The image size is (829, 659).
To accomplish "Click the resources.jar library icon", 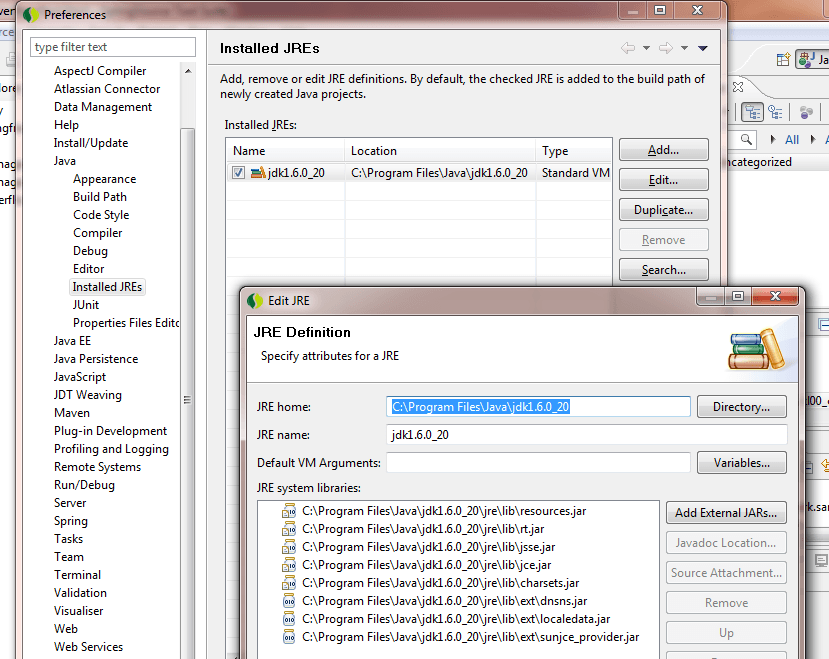I will point(289,511).
